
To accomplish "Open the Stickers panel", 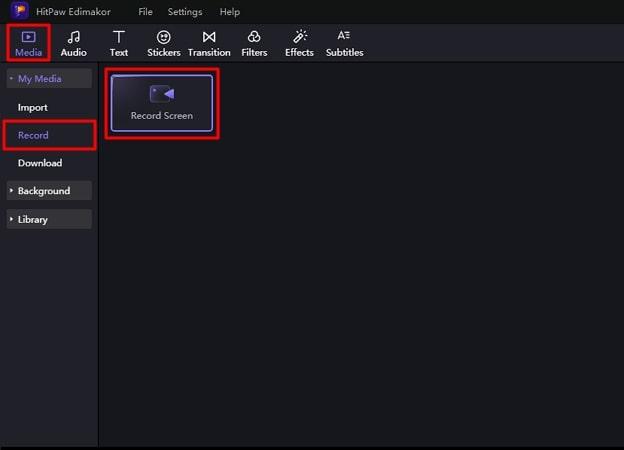I will click(164, 44).
